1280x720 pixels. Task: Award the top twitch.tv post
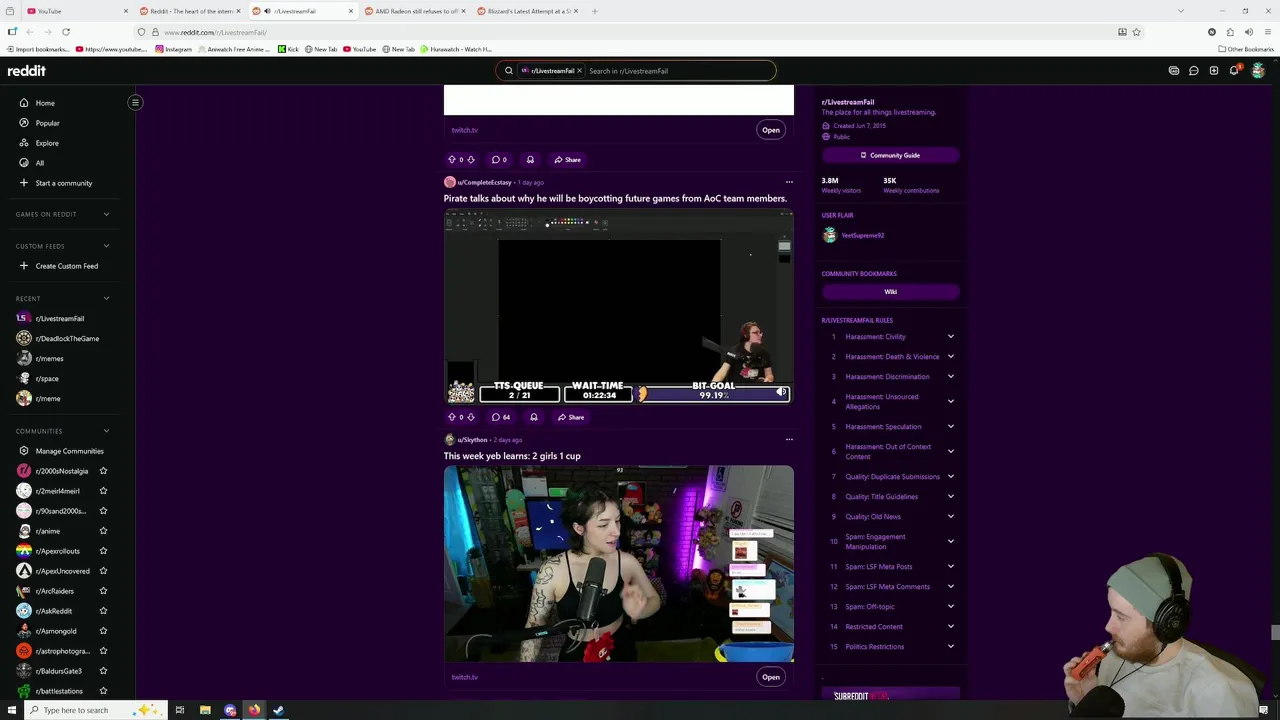point(530,159)
